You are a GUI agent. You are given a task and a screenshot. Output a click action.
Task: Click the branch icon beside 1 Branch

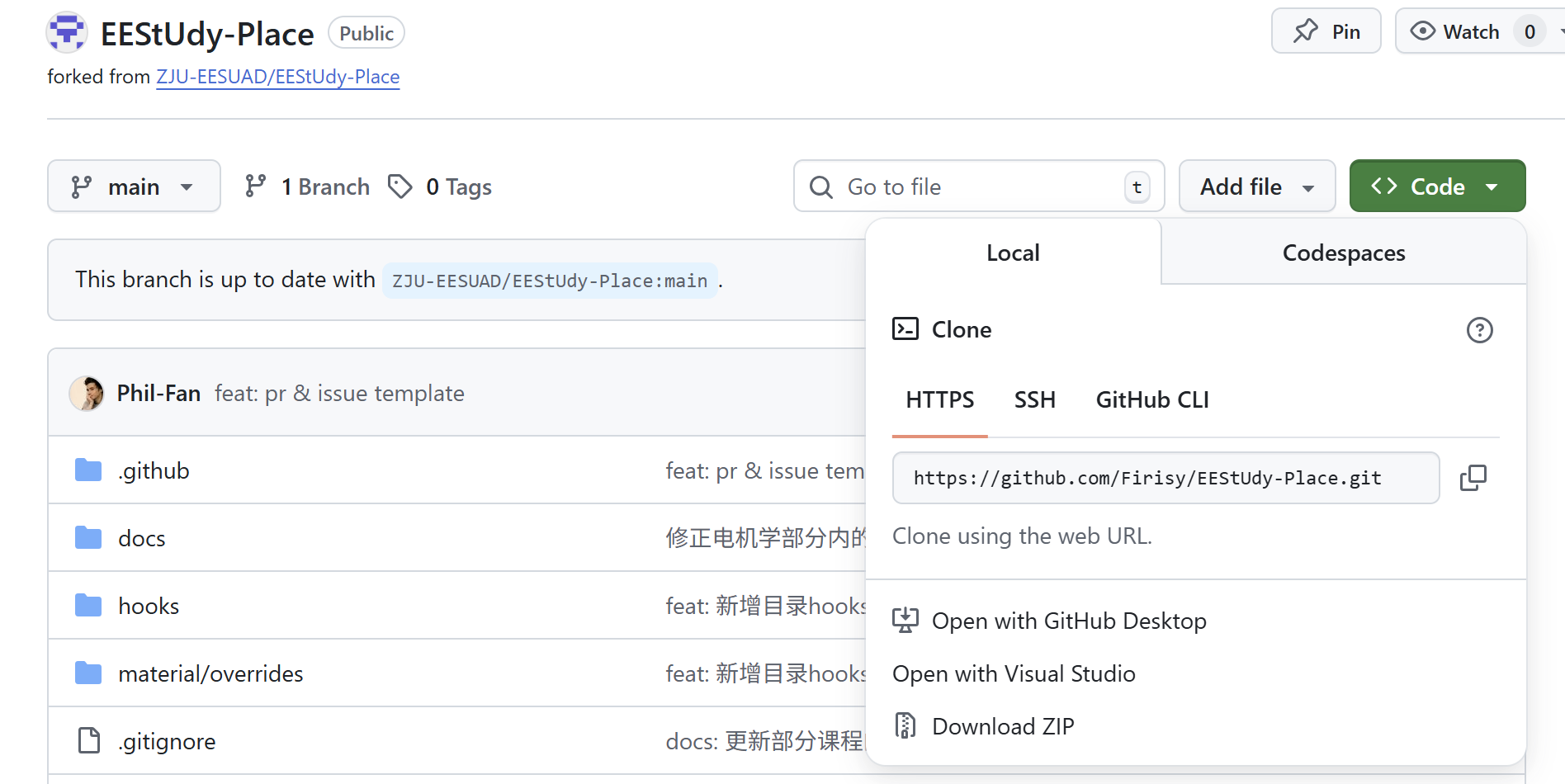pos(256,187)
